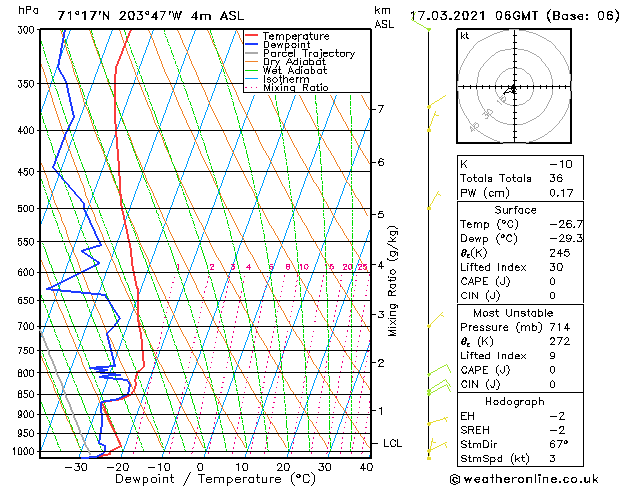Click the 'kt' unit label in hodograph

coord(465,36)
